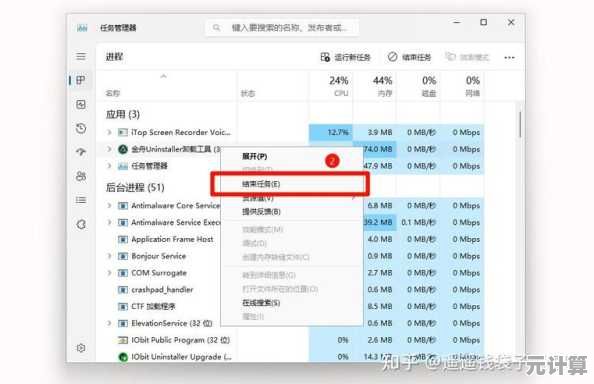This screenshot has width=594, height=384.
Task: Click the CTF 加载程序 process icon
Action: pyautogui.click(x=122, y=306)
